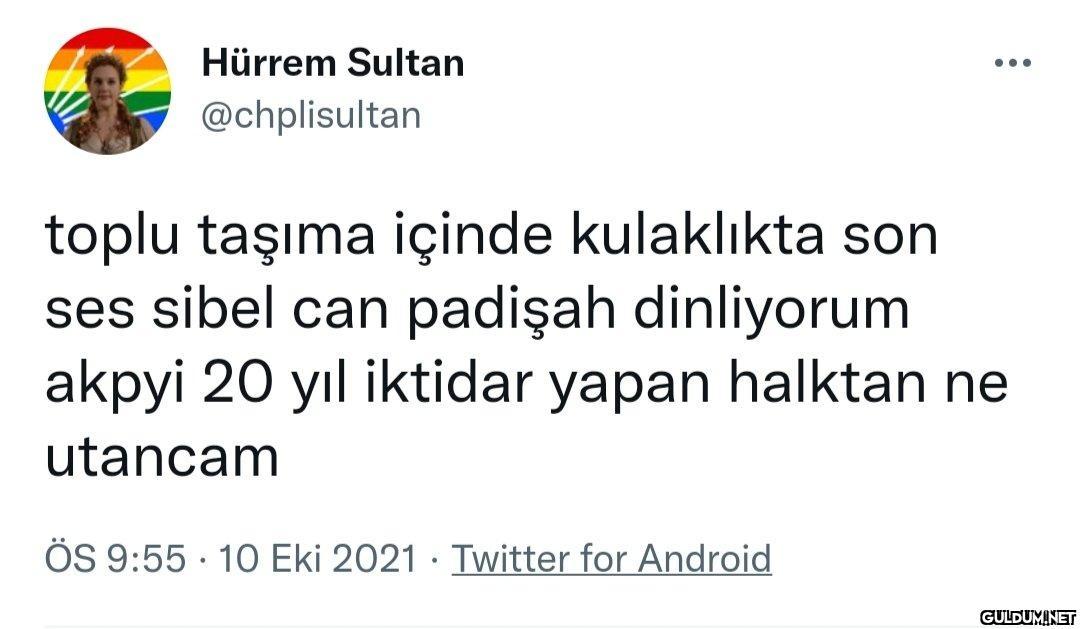Screen dimensions: 1080x629
Task: Open the three-dot more options menu
Action: [x=1012, y=63]
